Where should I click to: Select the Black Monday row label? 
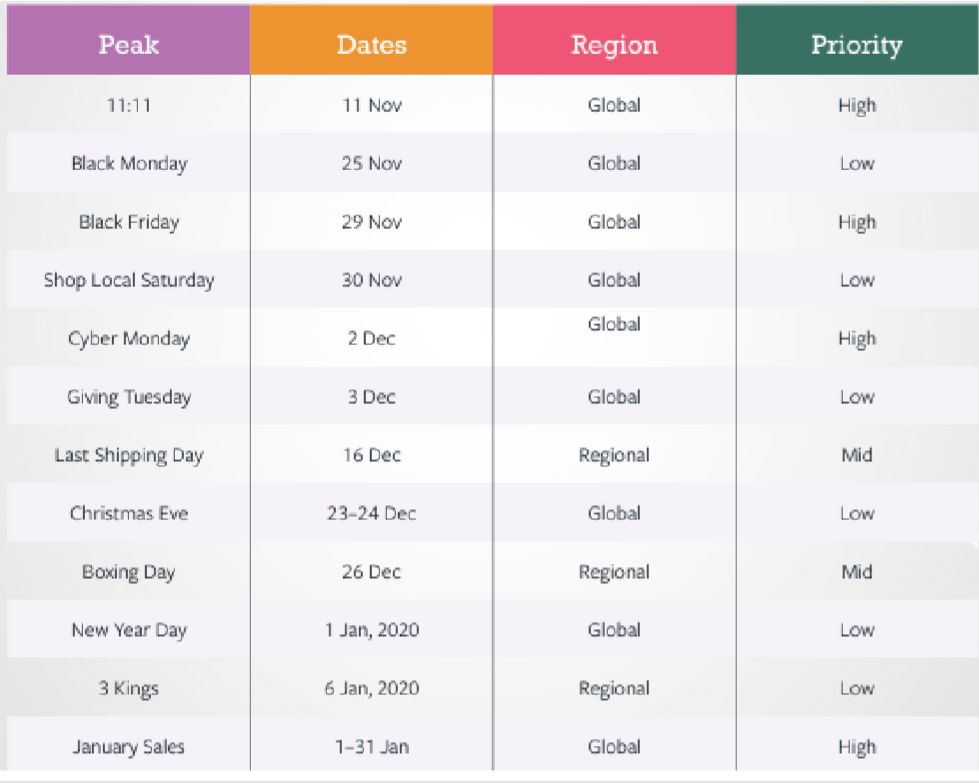pyautogui.click(x=129, y=164)
